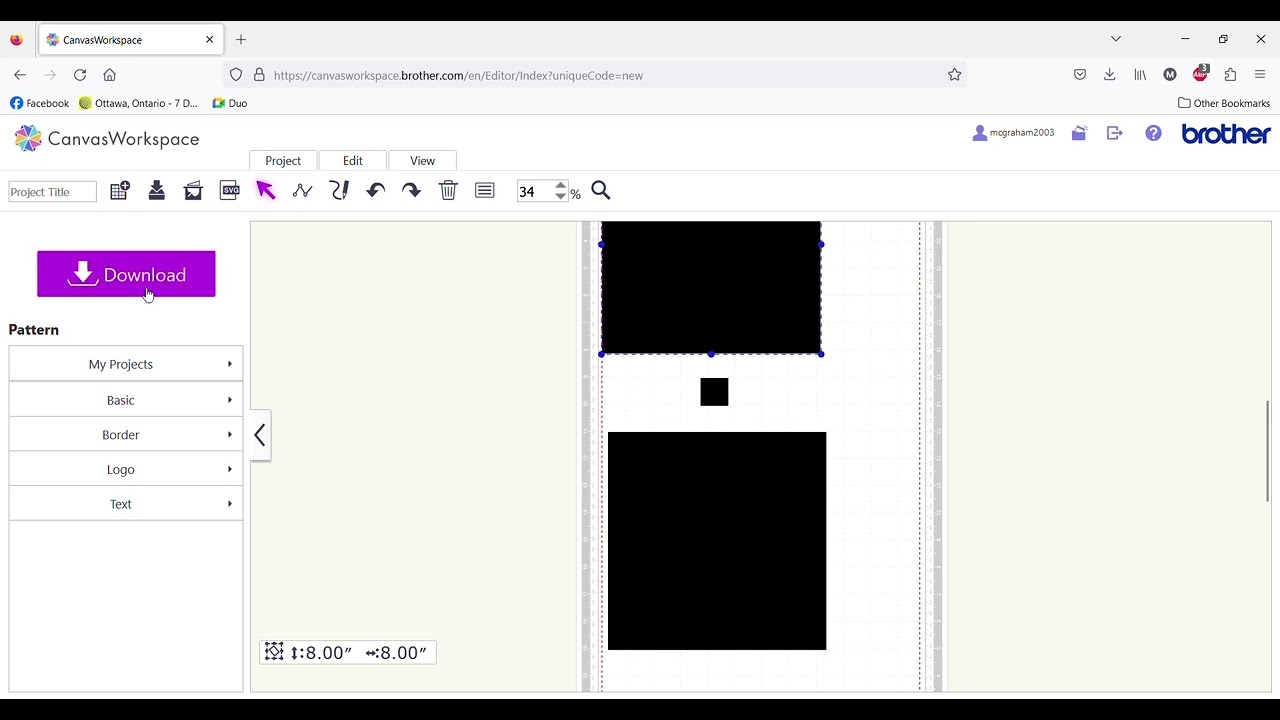
Task: Click the height and width size readout
Action: 348,652
